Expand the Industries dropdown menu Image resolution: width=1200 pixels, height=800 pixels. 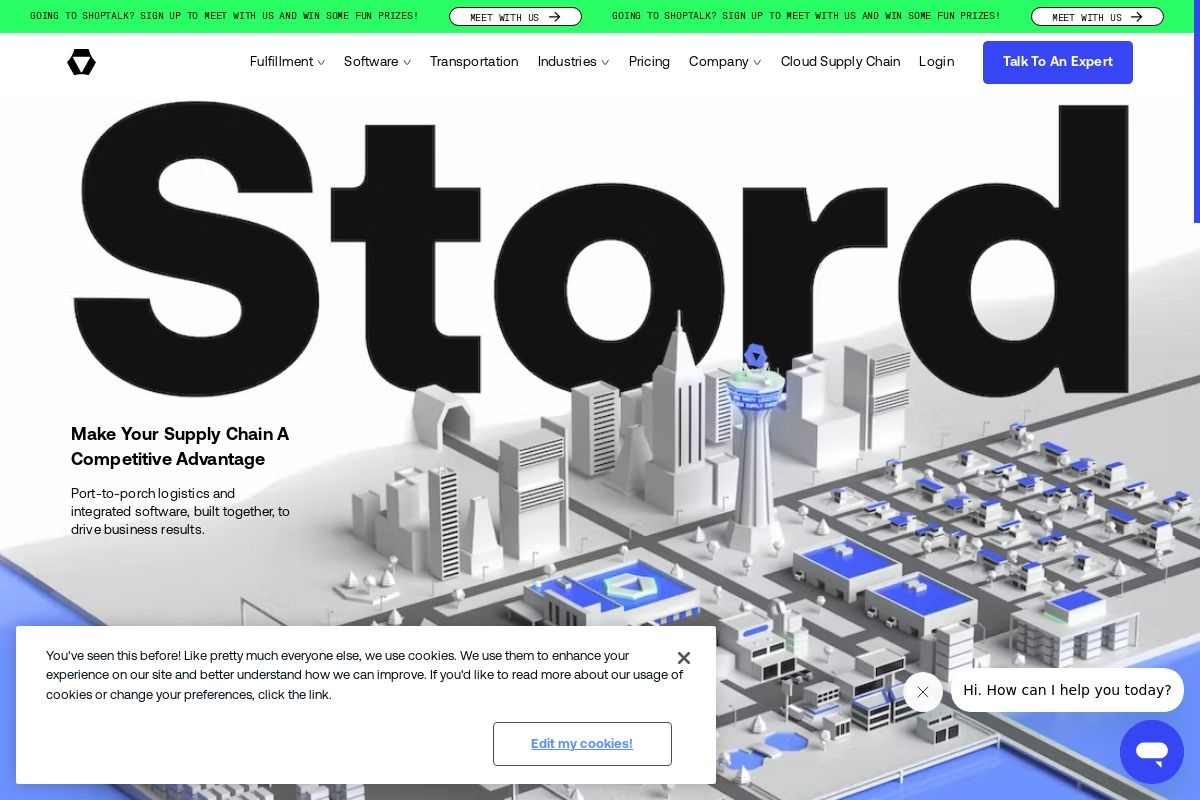tap(573, 62)
